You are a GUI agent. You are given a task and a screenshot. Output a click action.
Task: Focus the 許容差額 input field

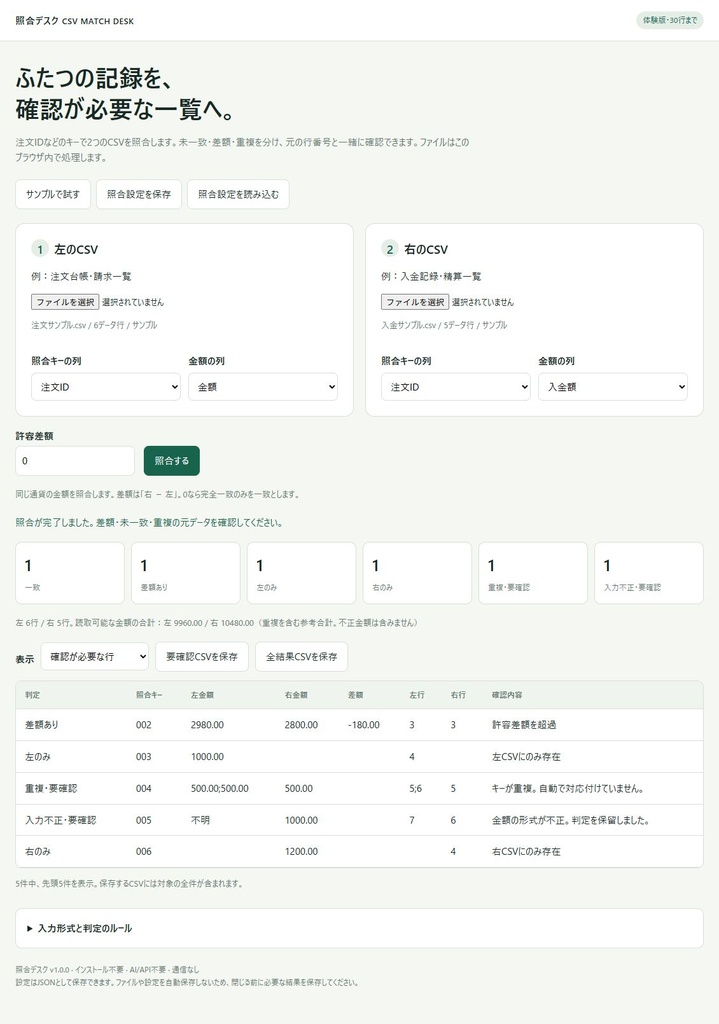pyautogui.click(x=75, y=460)
